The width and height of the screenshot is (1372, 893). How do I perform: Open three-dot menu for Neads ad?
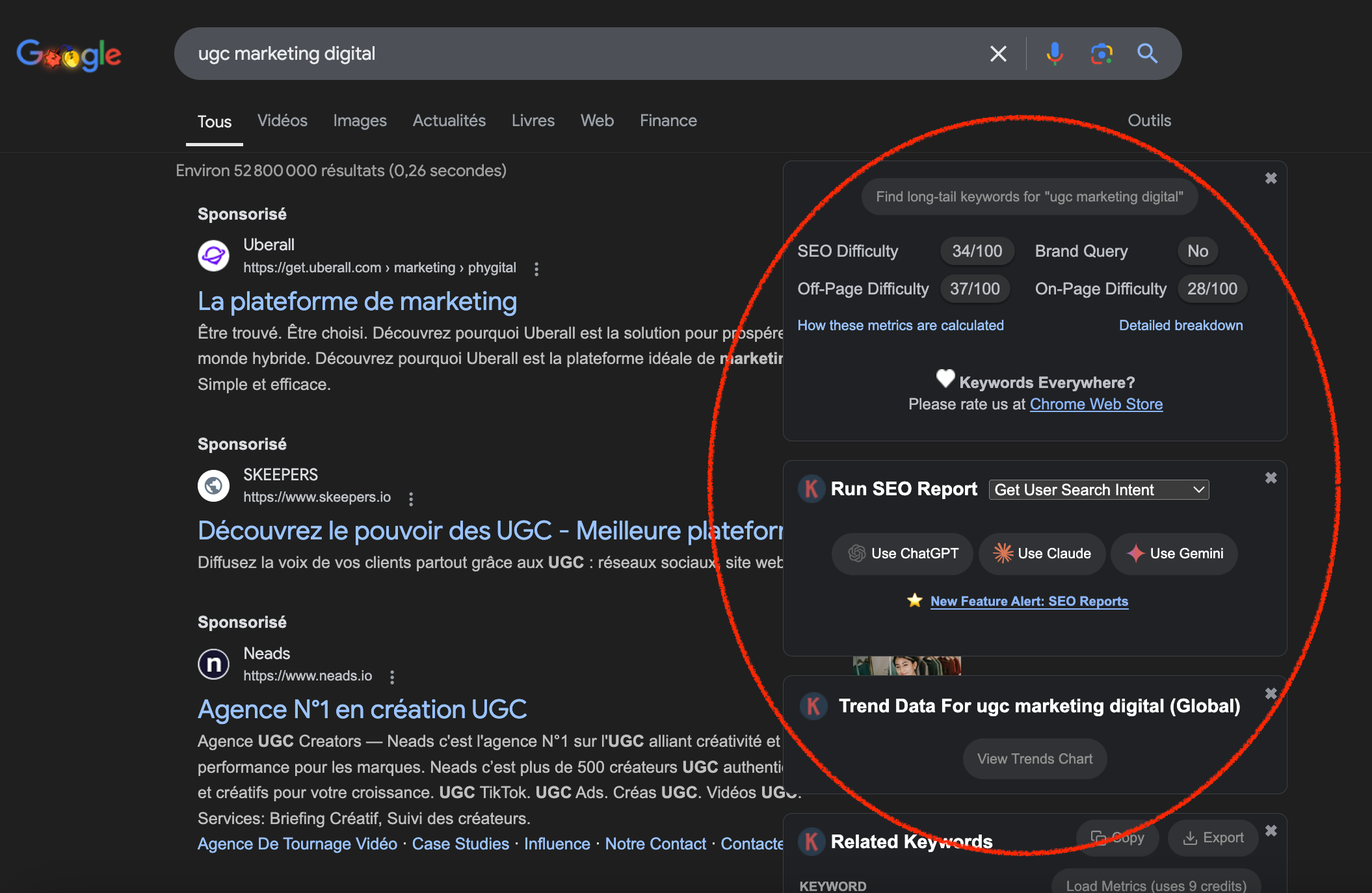pyautogui.click(x=392, y=677)
